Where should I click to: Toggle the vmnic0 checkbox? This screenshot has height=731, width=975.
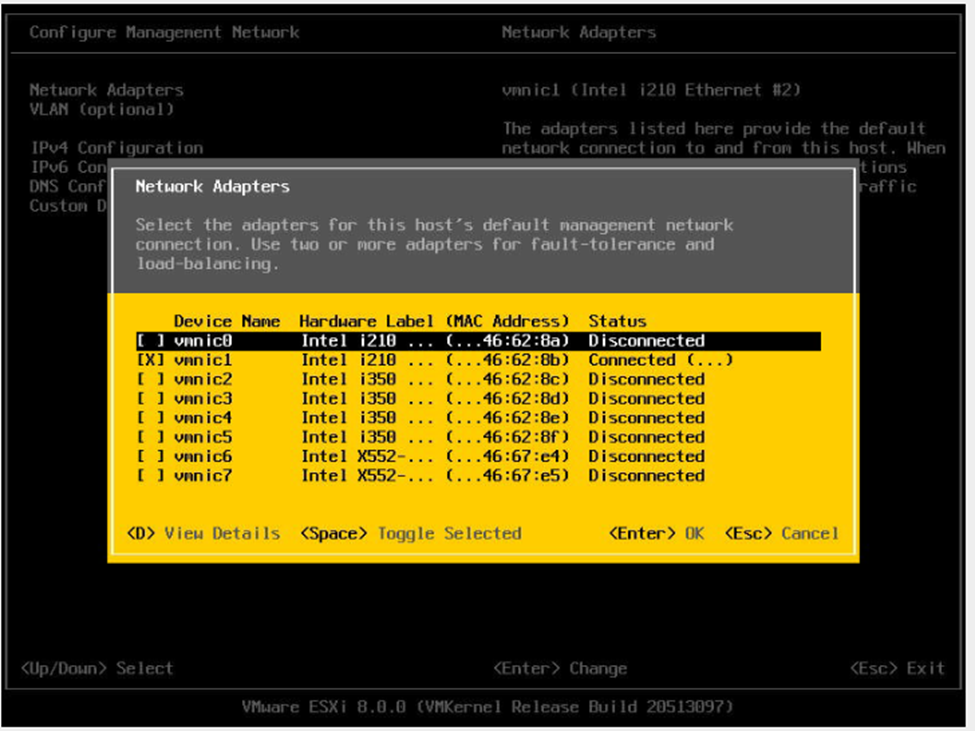[151, 341]
